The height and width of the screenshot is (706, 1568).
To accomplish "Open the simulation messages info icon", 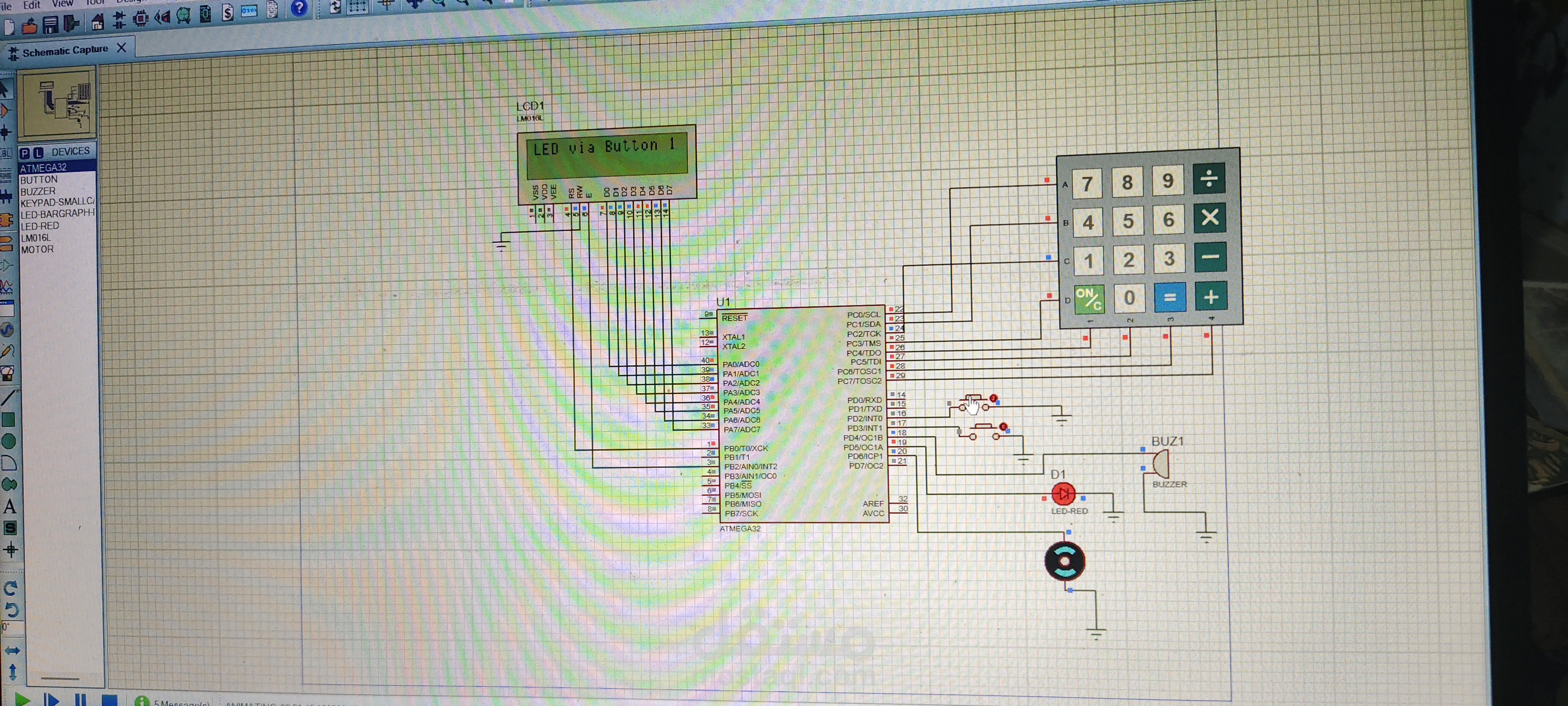I will click(x=141, y=701).
